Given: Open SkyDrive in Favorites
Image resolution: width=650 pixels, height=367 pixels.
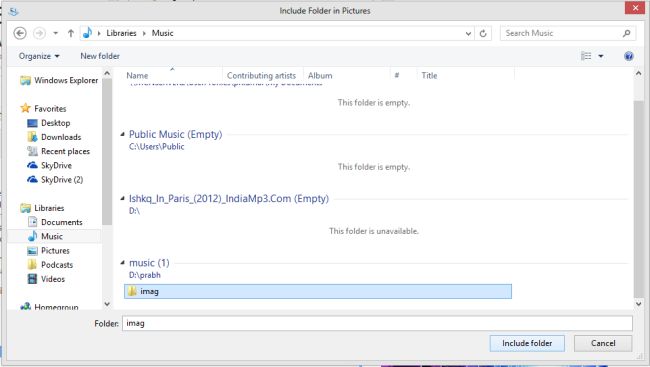Looking at the screenshot, I should [x=56, y=165].
